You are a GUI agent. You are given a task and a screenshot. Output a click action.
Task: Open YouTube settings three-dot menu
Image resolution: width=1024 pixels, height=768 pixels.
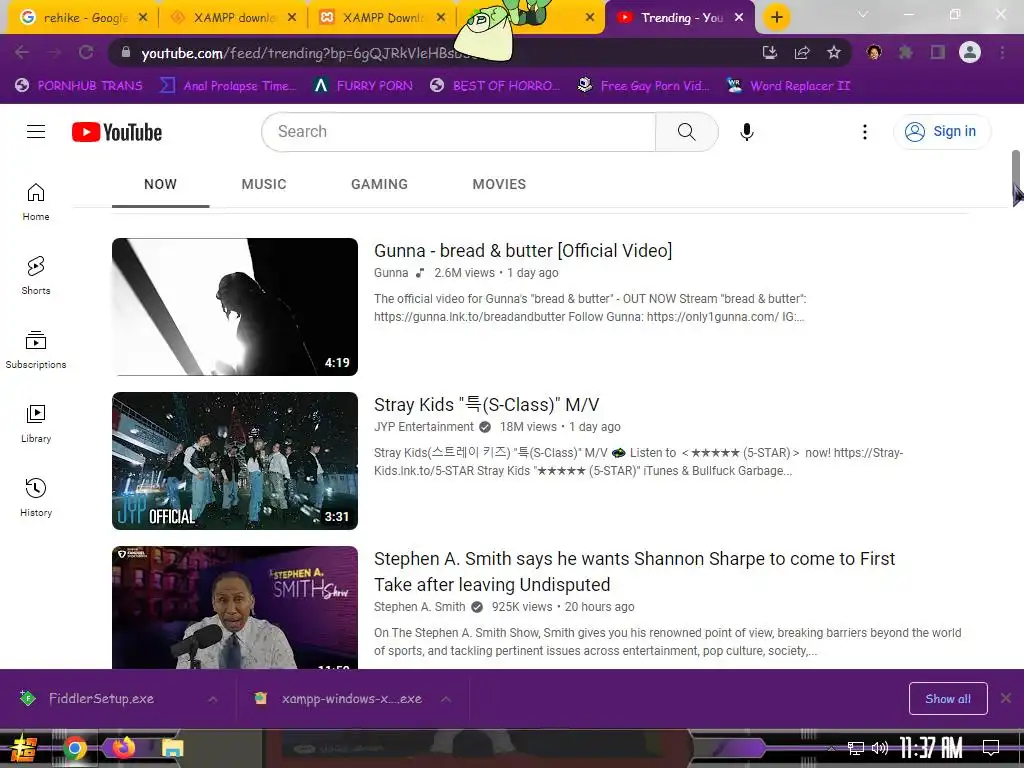865,132
